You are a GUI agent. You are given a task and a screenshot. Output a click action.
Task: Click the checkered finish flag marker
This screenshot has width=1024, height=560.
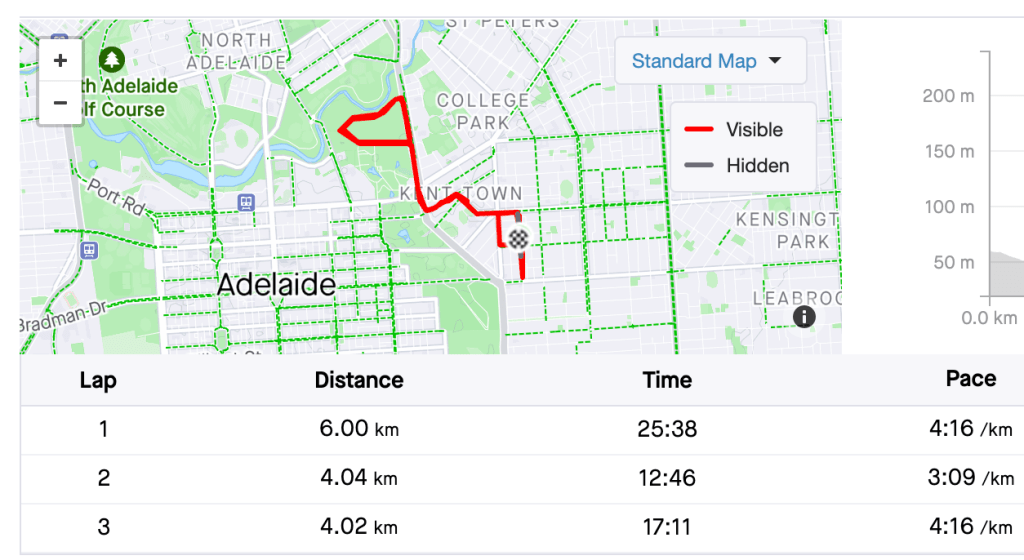[x=518, y=239]
